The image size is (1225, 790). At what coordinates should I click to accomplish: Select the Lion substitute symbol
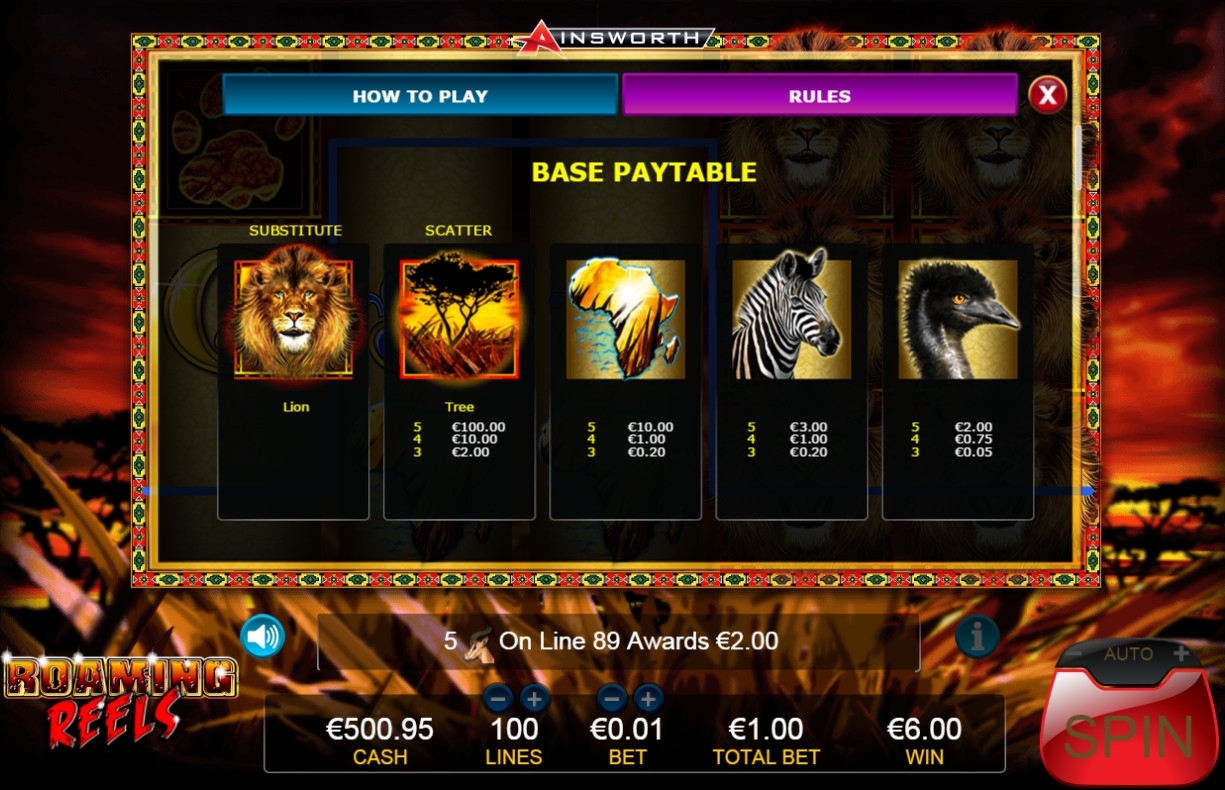click(294, 319)
